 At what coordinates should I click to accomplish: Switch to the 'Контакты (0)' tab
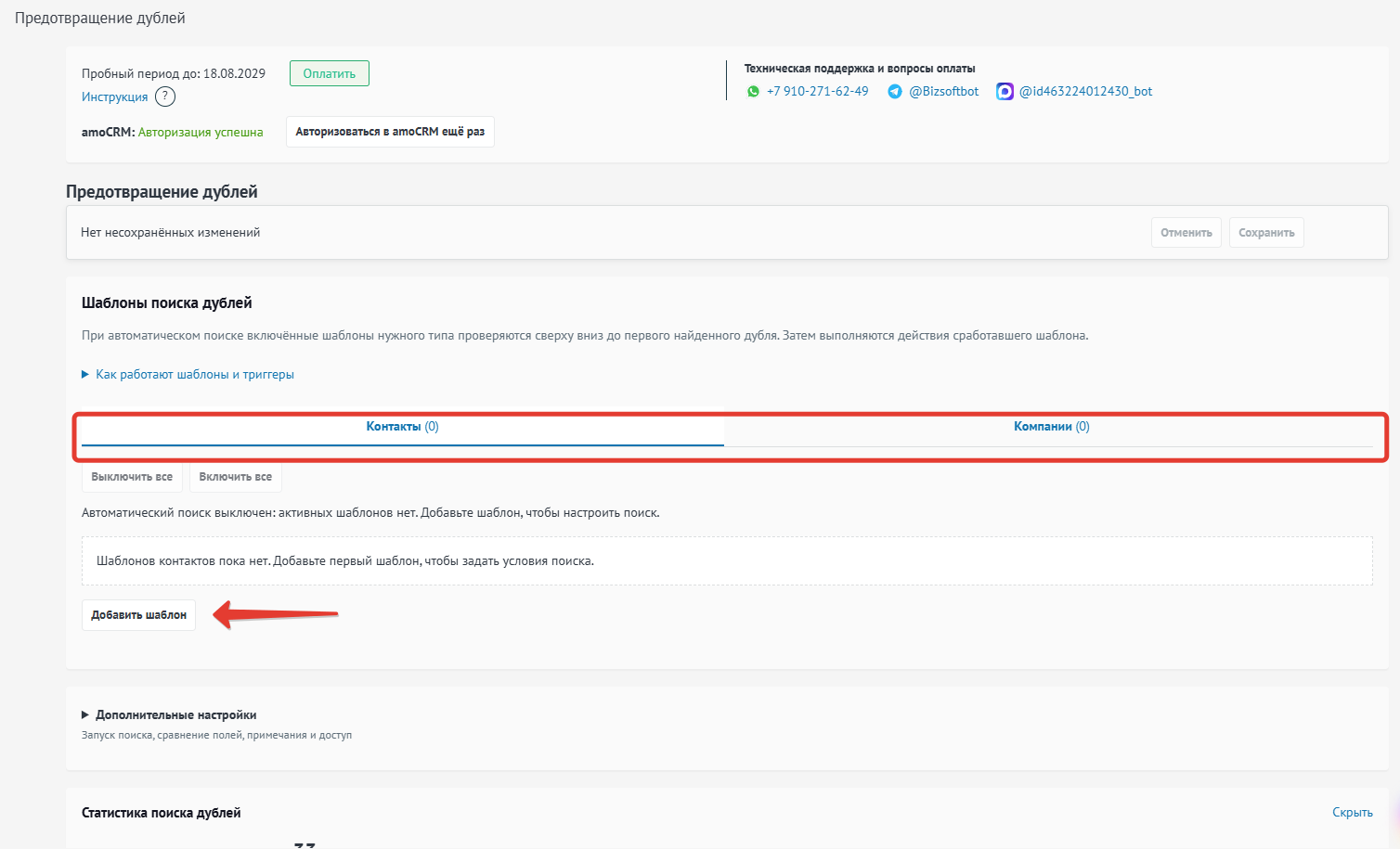(402, 427)
